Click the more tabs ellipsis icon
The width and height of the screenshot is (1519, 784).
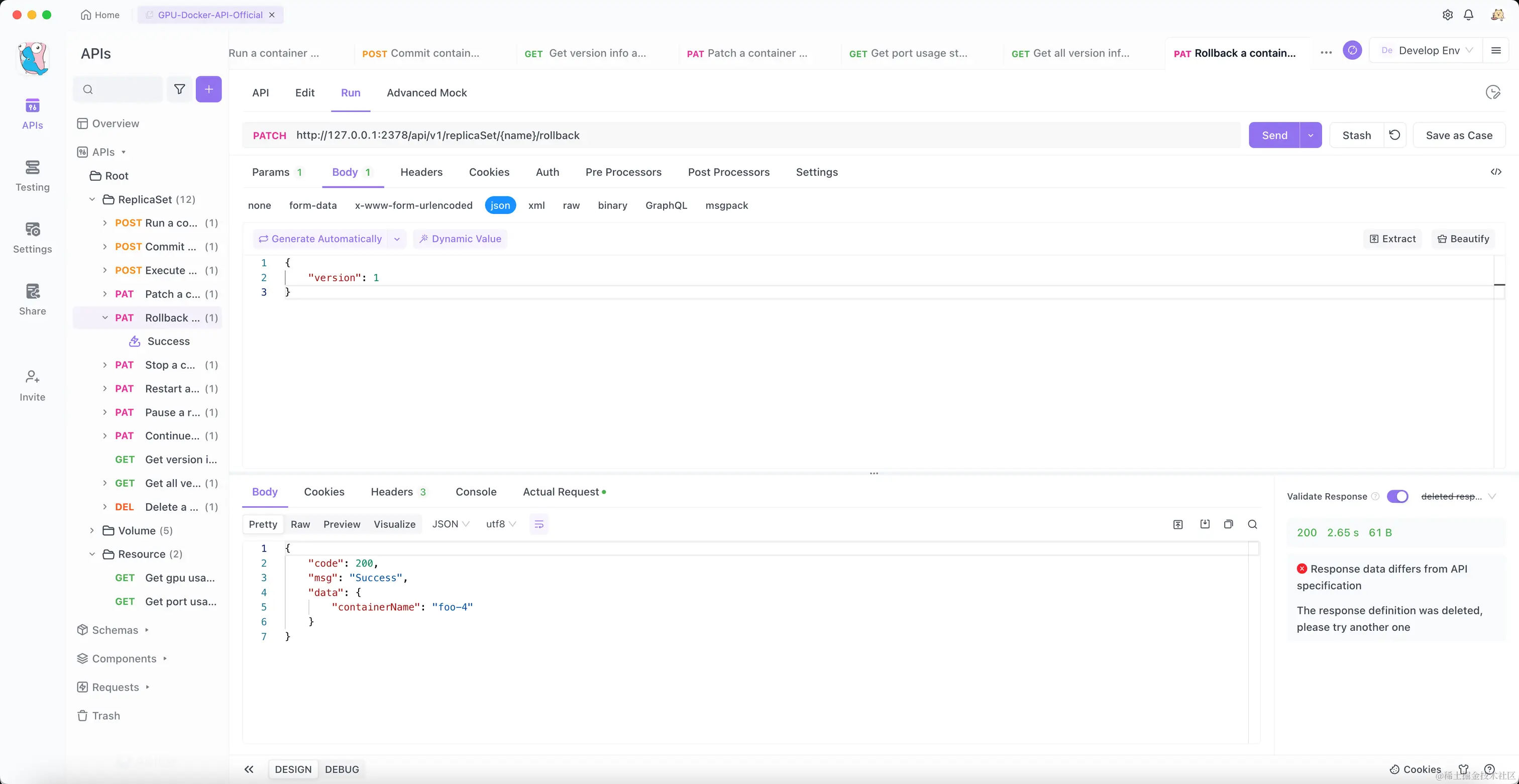1326,52
